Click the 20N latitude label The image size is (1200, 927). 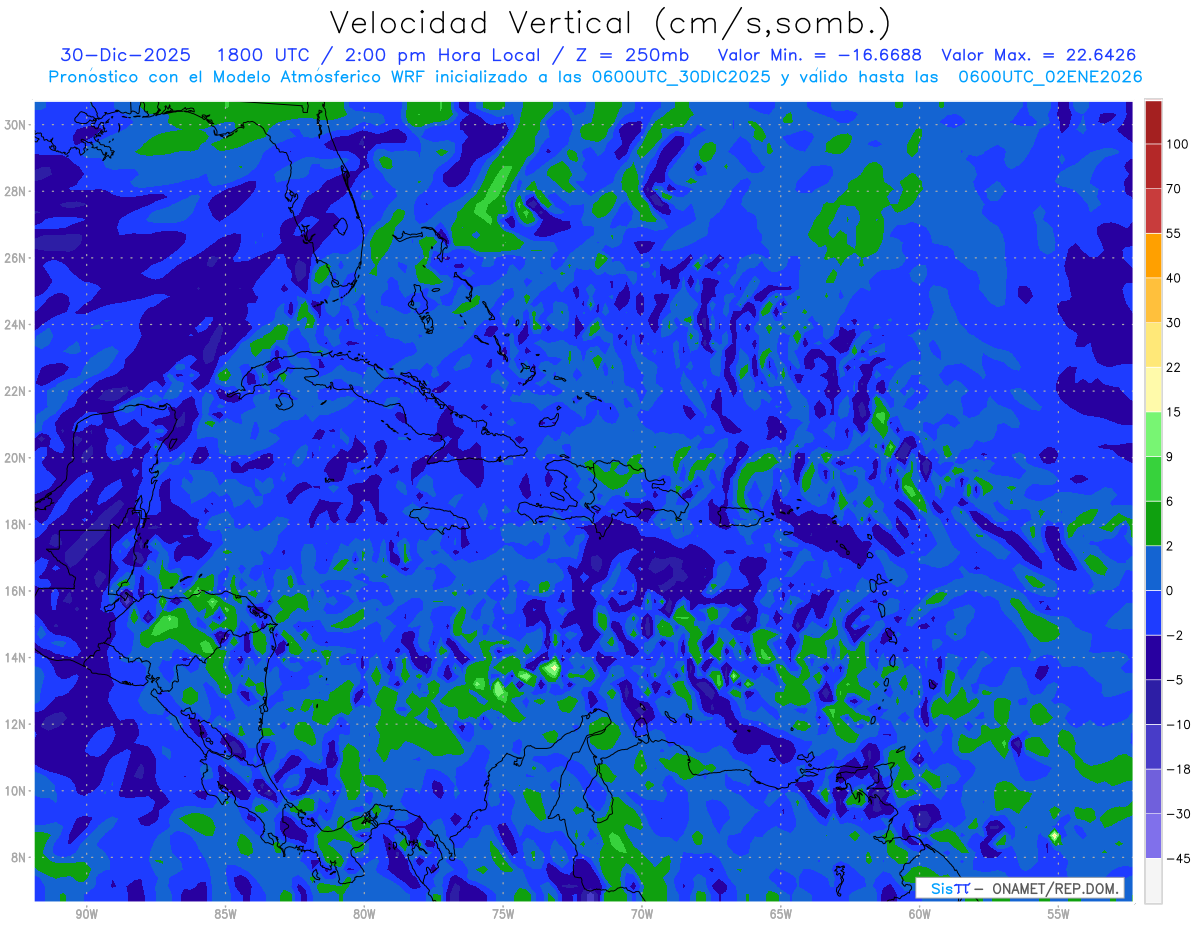tap(15, 458)
